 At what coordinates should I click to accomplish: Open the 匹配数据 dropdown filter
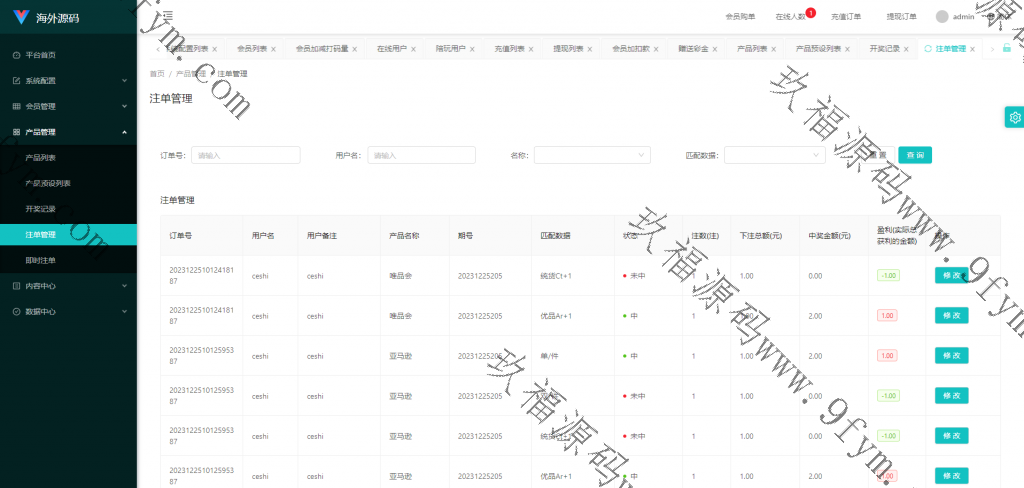[774, 155]
